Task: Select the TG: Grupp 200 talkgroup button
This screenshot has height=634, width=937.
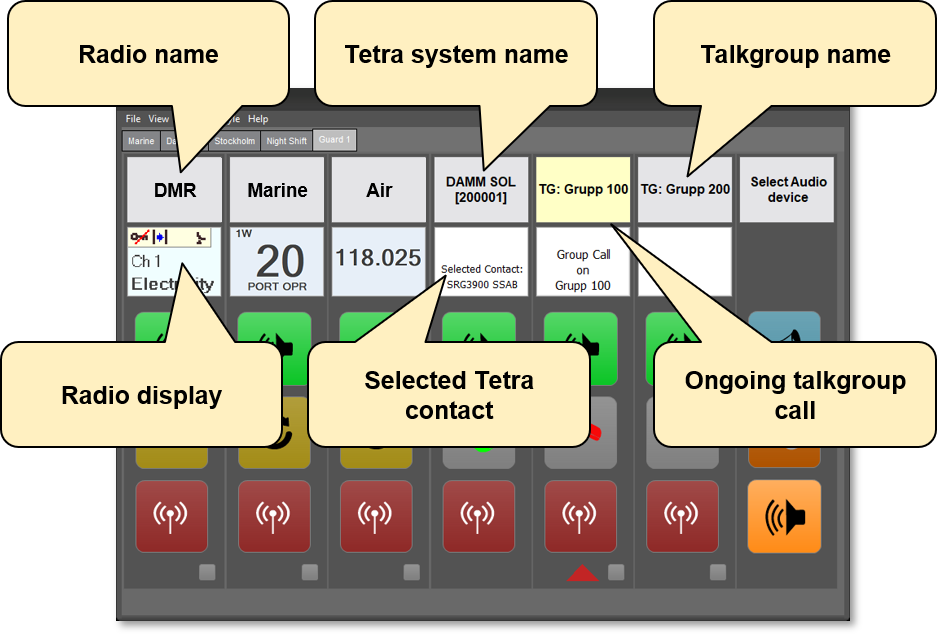Action: click(x=685, y=189)
